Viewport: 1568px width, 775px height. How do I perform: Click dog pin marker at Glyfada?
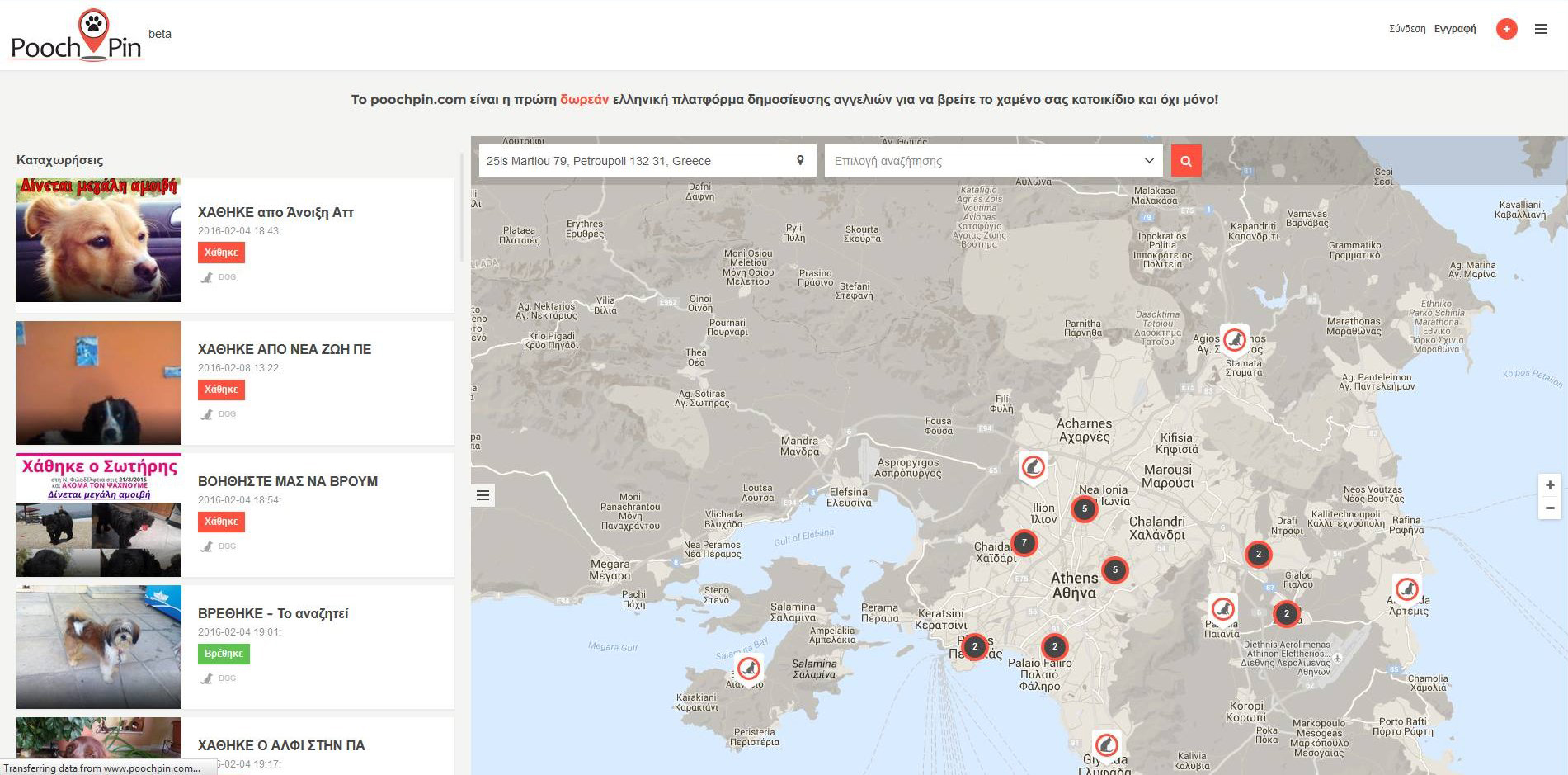(1107, 745)
